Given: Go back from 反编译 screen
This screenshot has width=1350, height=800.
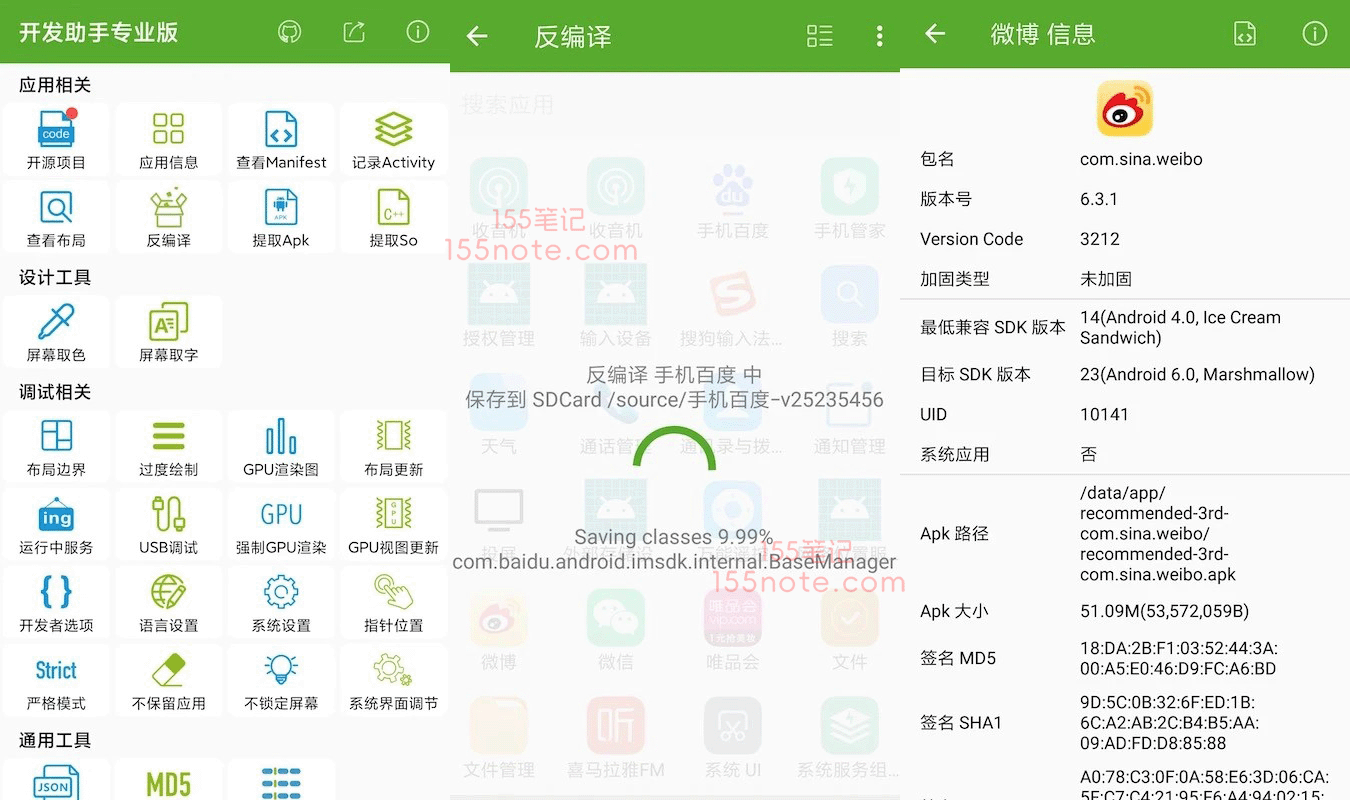Looking at the screenshot, I should 477,37.
